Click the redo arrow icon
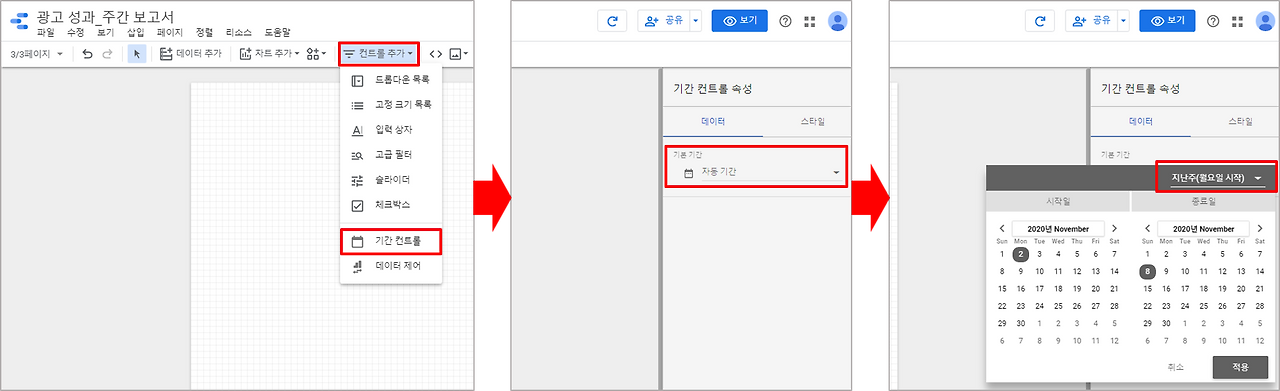1280x391 pixels. point(108,54)
